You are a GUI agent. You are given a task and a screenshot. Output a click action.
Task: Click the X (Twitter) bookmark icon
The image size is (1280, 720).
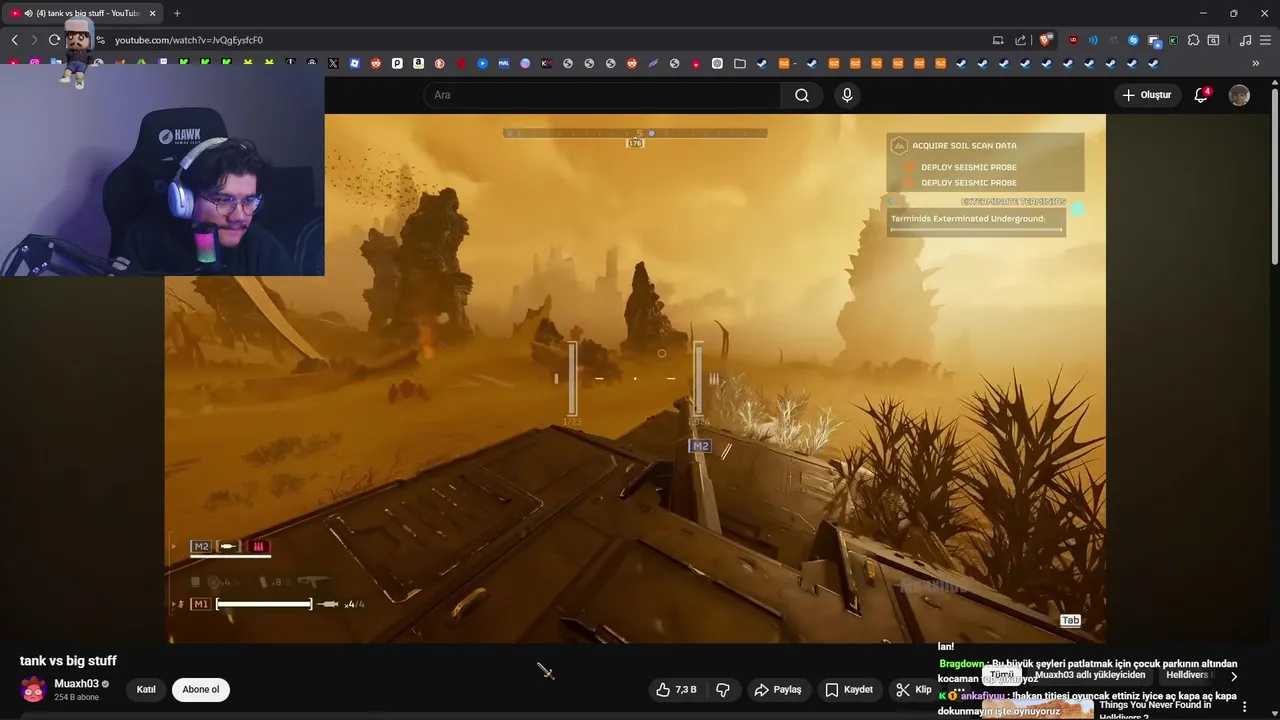pos(333,63)
